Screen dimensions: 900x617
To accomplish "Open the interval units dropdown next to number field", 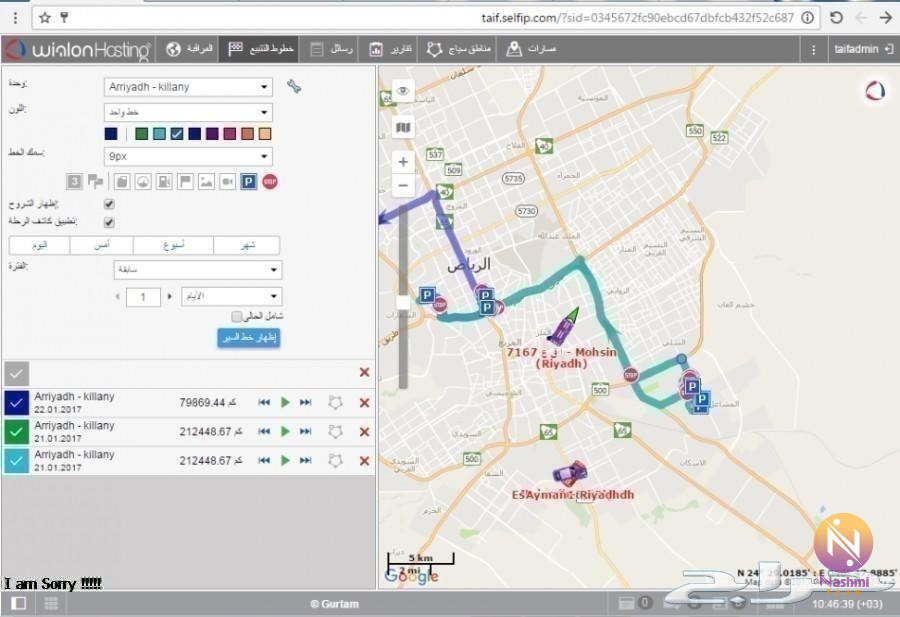I will coord(230,297).
